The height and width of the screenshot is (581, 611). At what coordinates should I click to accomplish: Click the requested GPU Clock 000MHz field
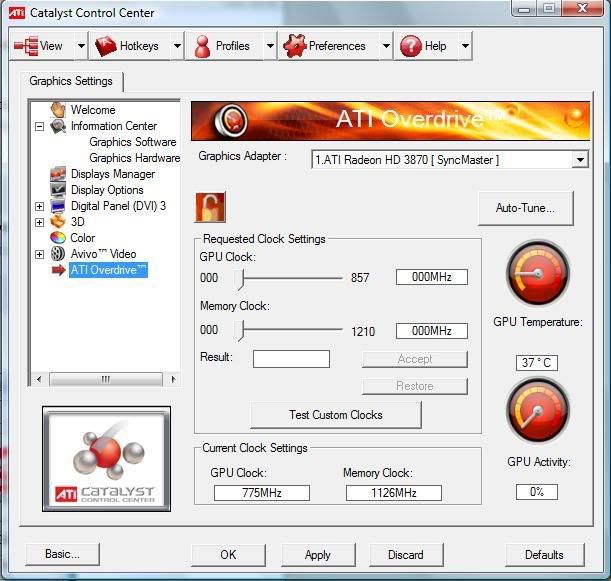(432, 277)
